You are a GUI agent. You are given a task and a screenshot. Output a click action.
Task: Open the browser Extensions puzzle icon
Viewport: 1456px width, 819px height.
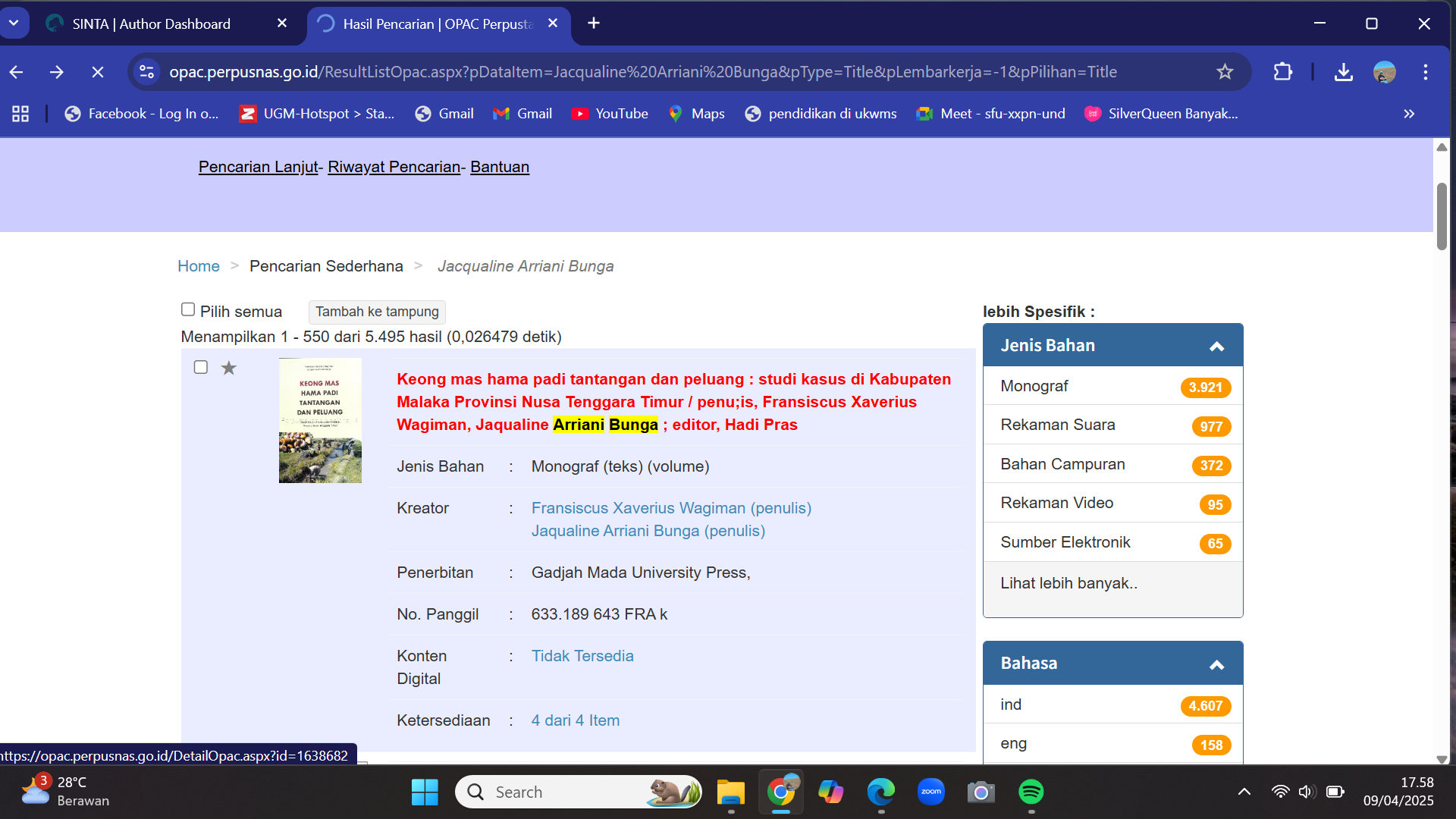coord(1282,72)
